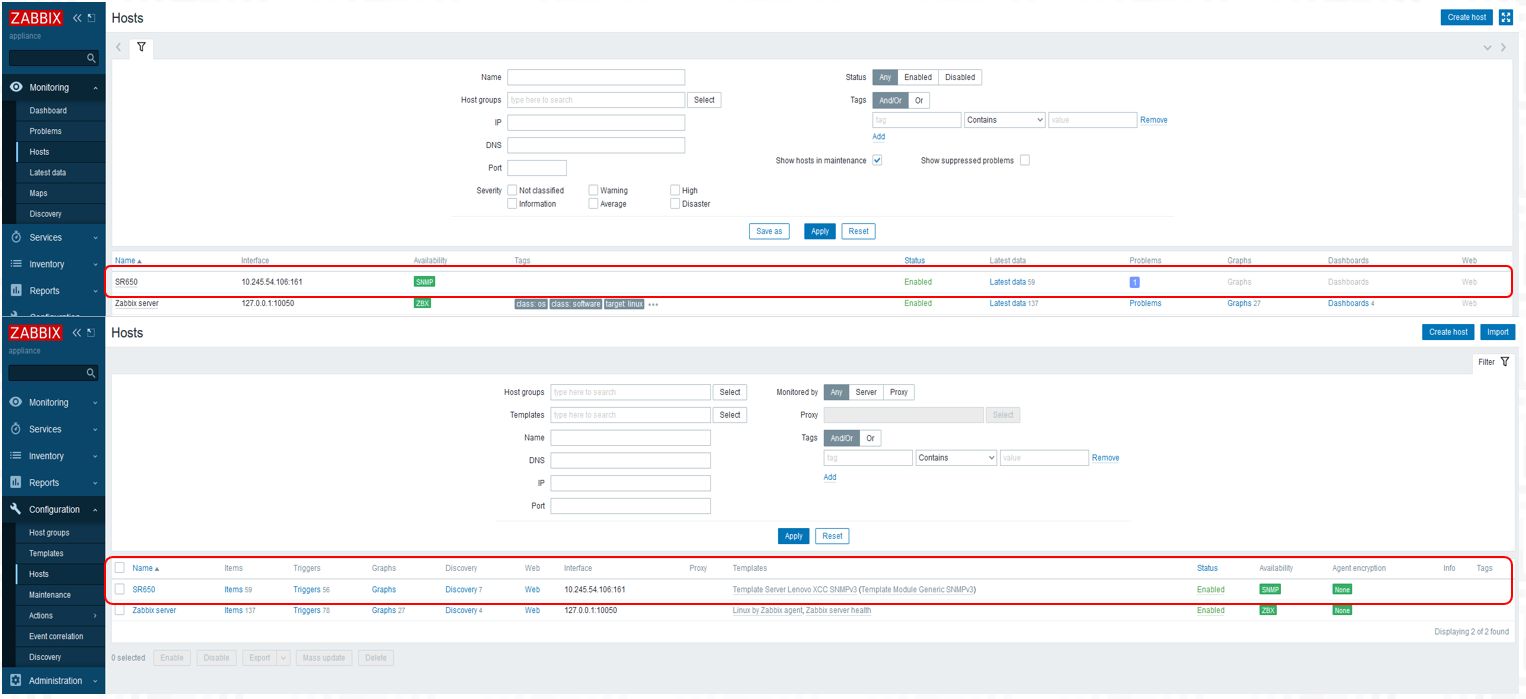The image size is (1526, 699).
Task: Tick the Warning severity checkbox
Action: [x=594, y=190]
